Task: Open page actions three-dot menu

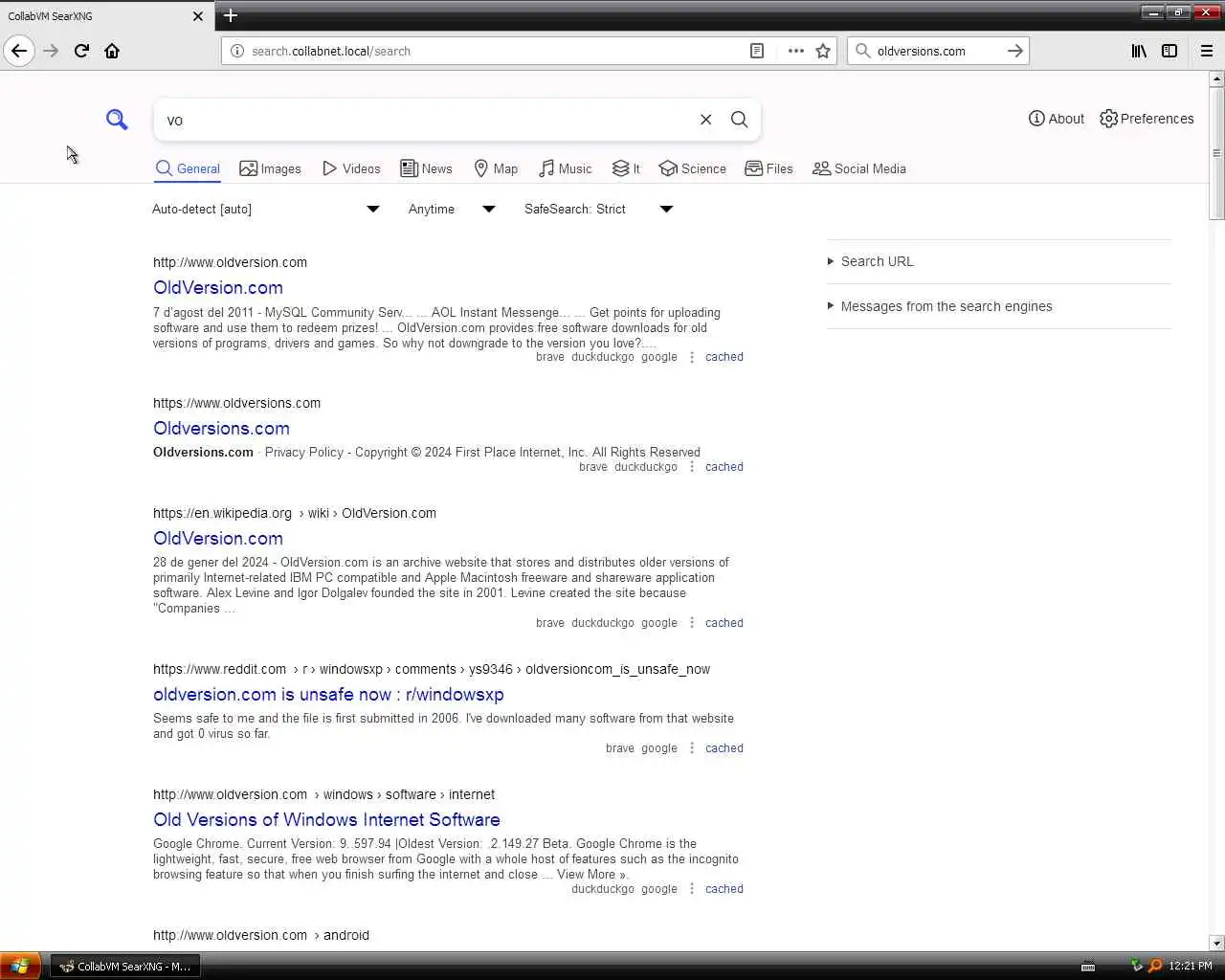Action: pyautogui.click(x=795, y=51)
